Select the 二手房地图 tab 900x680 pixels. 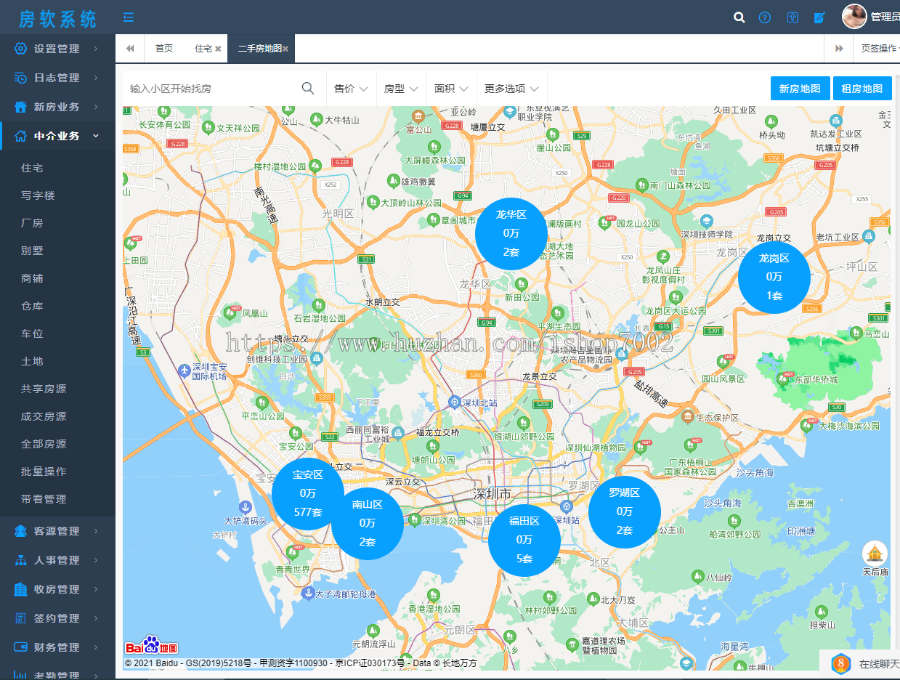(259, 48)
